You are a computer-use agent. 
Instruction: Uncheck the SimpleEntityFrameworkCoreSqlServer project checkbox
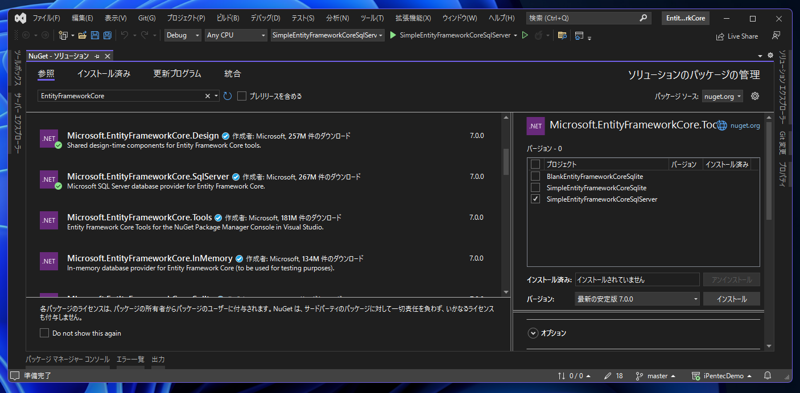tap(535, 199)
